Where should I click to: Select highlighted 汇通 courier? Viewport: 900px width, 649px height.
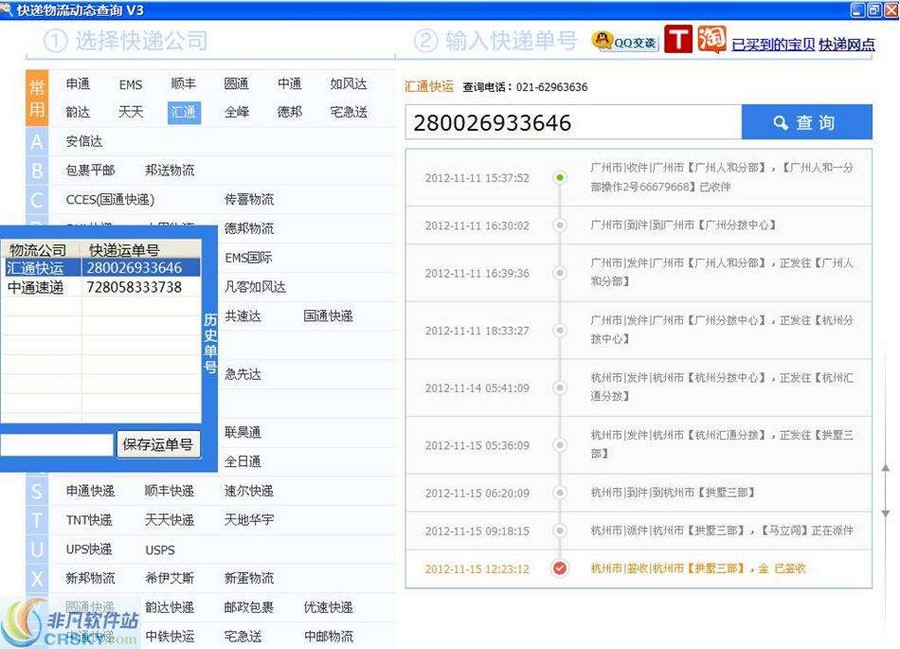tap(184, 112)
